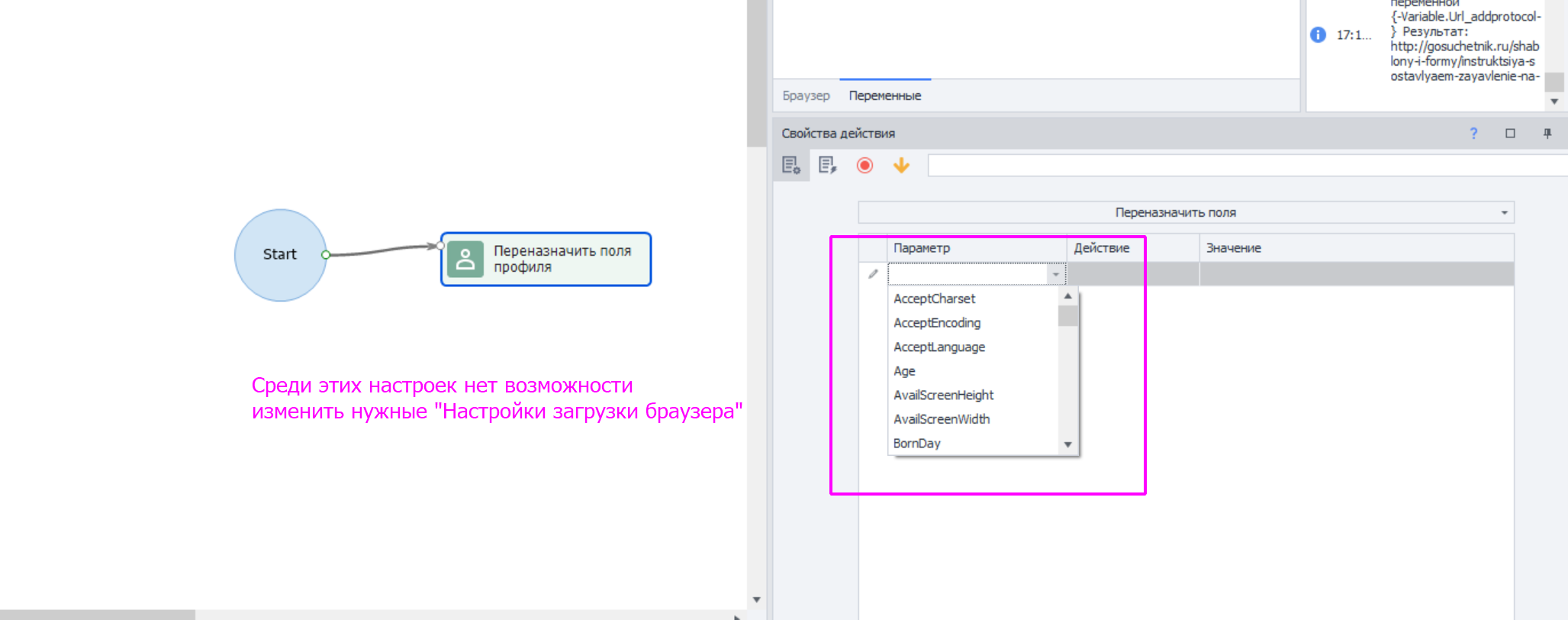Viewport: 1568px width, 620px height.
Task: Pin the action properties panel
Action: click(x=1547, y=133)
